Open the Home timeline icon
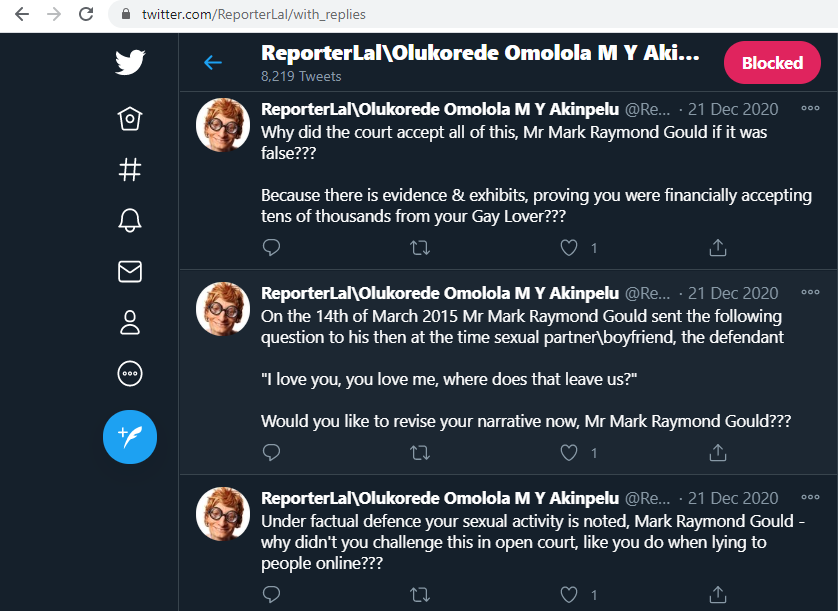The height and width of the screenshot is (611, 838). (x=130, y=119)
